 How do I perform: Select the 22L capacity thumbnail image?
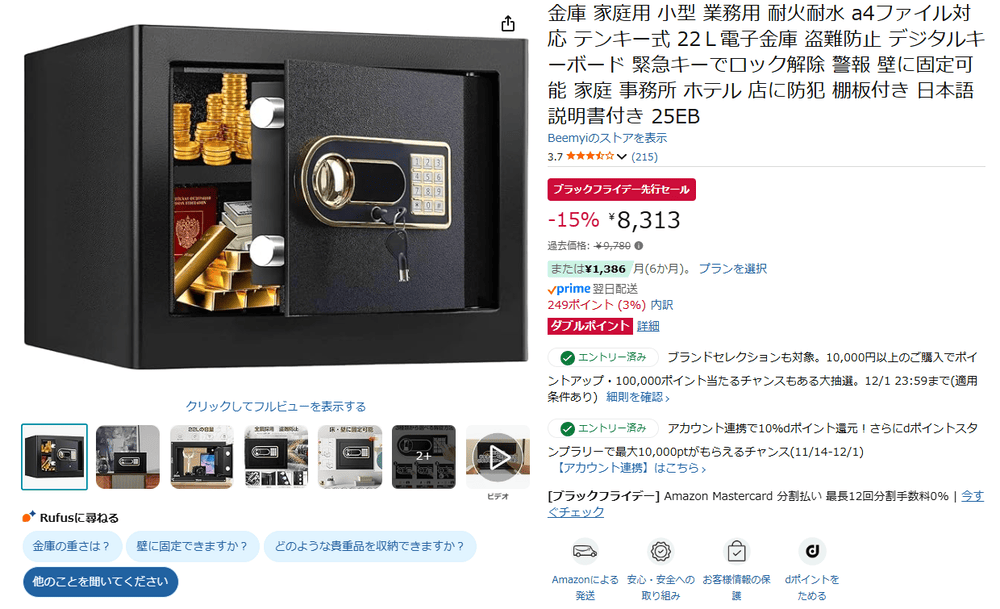pos(202,457)
